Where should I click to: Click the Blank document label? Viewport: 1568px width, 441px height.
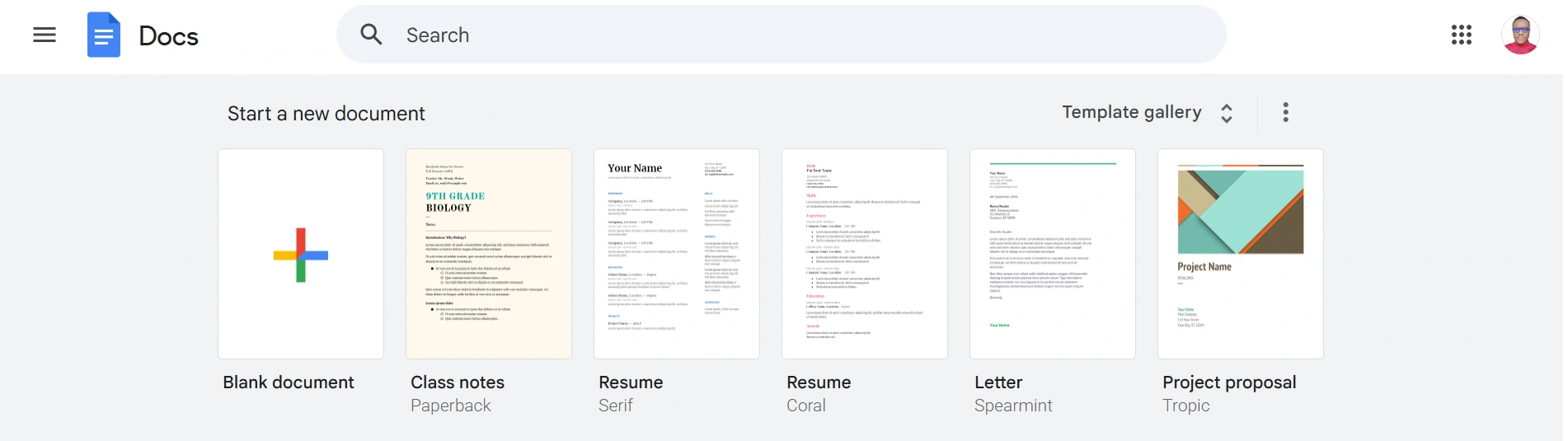point(289,382)
